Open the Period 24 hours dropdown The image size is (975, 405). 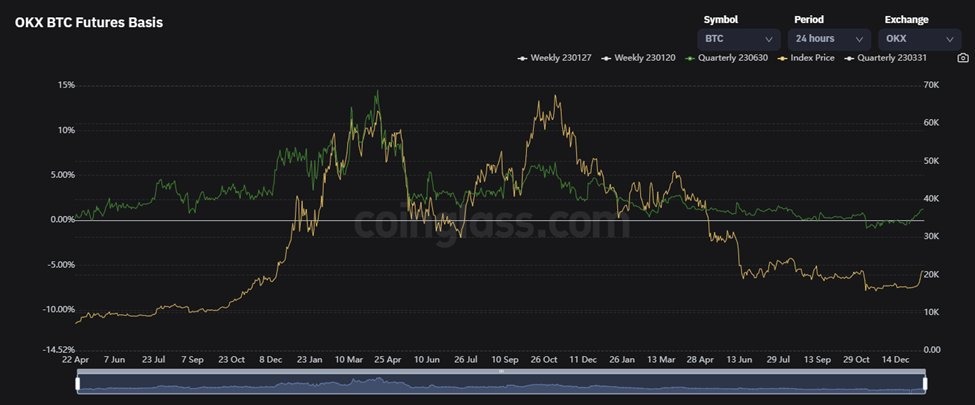click(829, 39)
